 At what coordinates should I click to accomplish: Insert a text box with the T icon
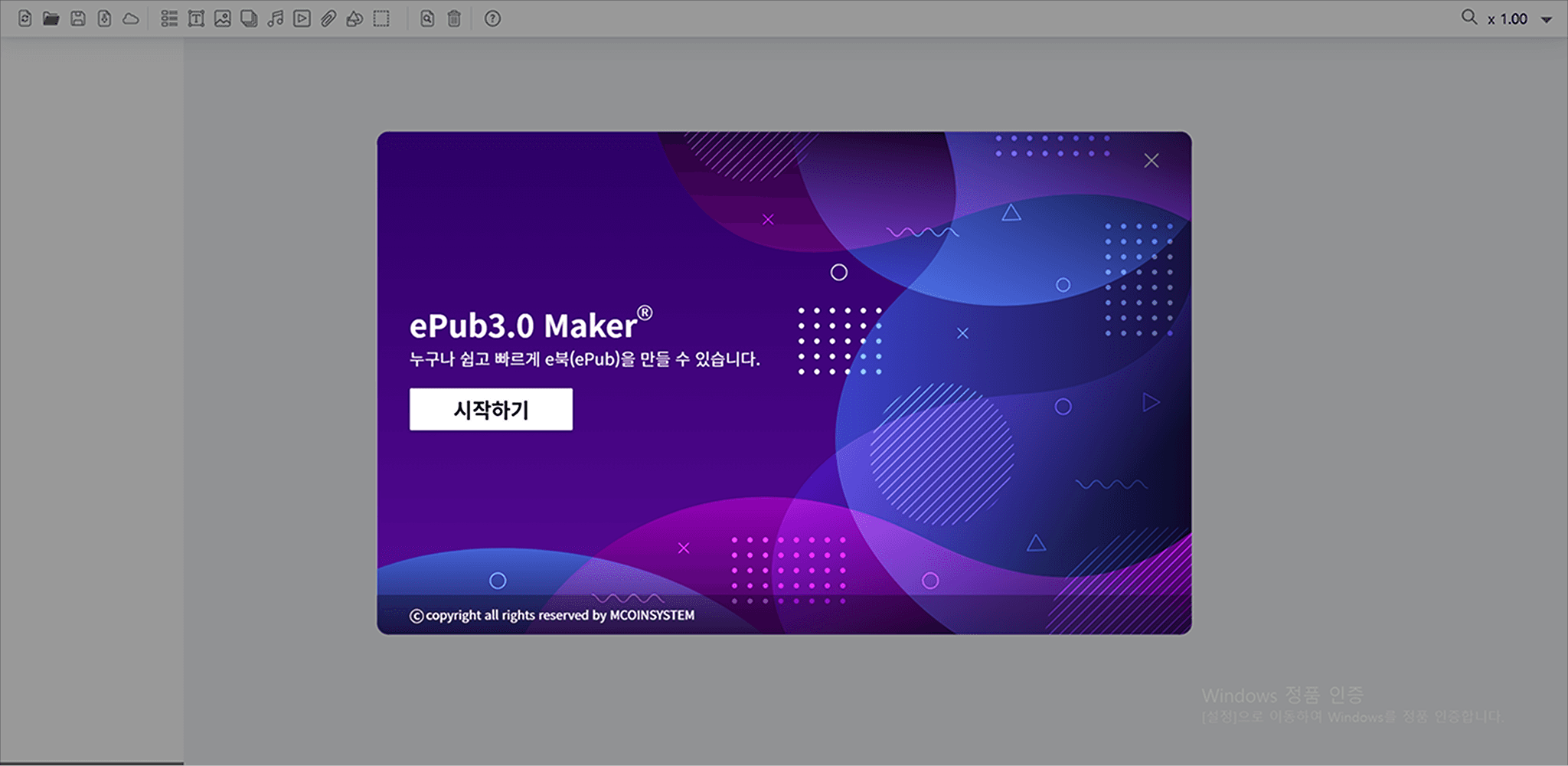click(196, 18)
